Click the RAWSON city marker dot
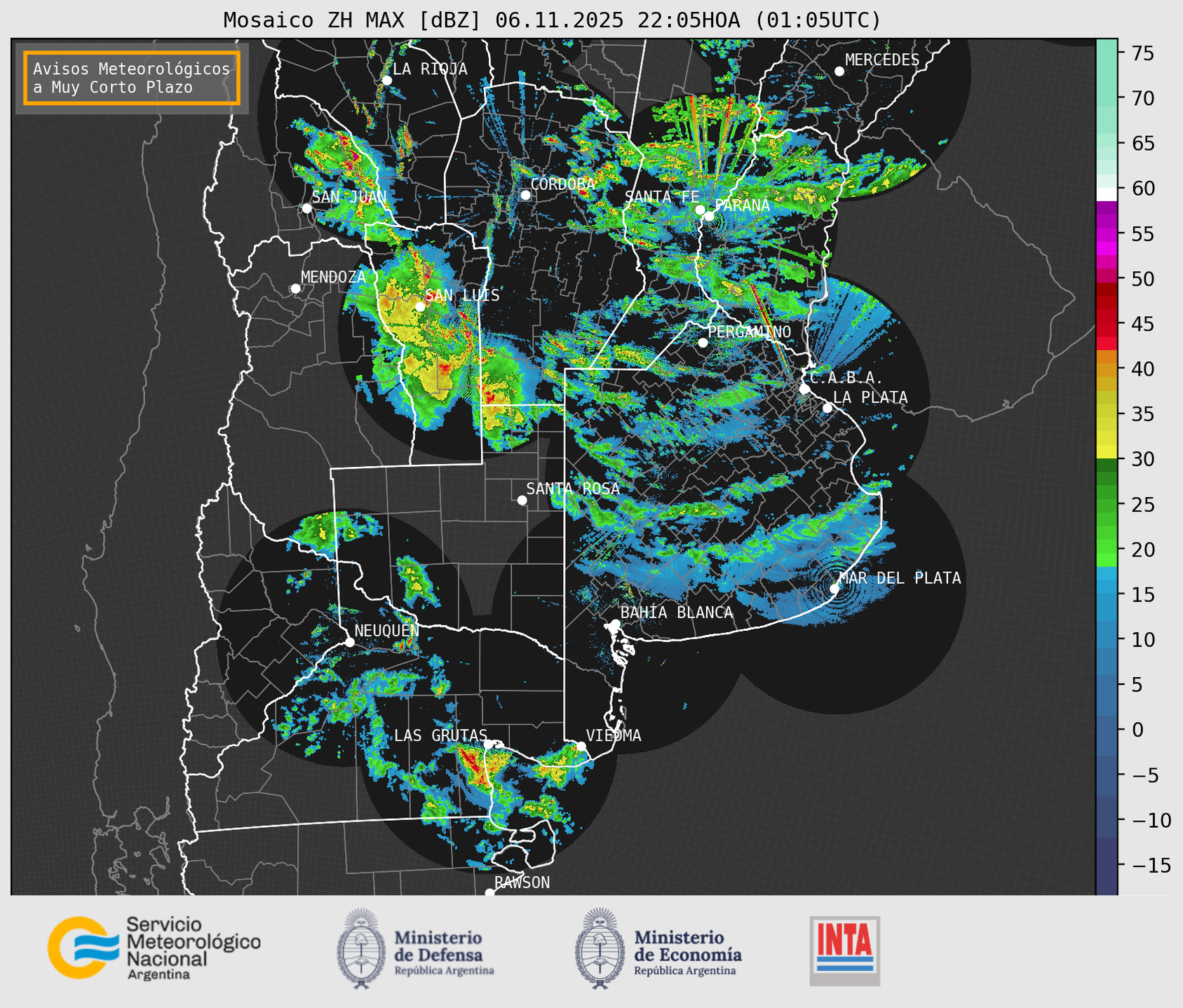 click(489, 893)
